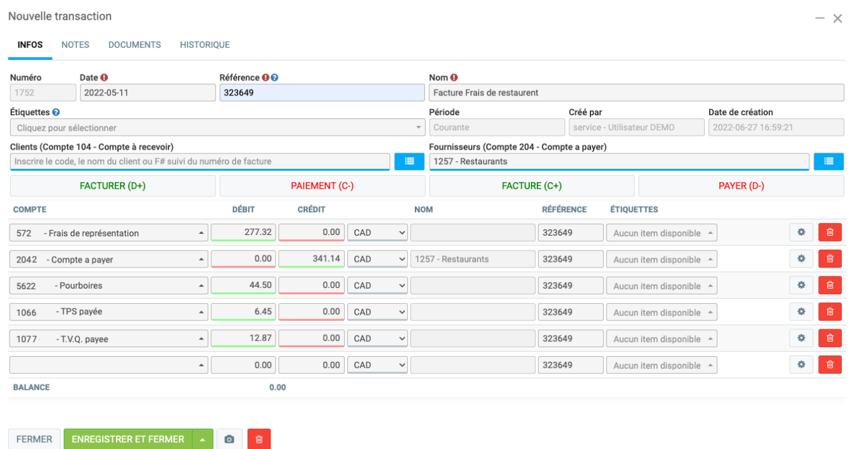Delete the T.V.Q. payee row
Image resolution: width=852 pixels, height=449 pixels.
coord(829,338)
